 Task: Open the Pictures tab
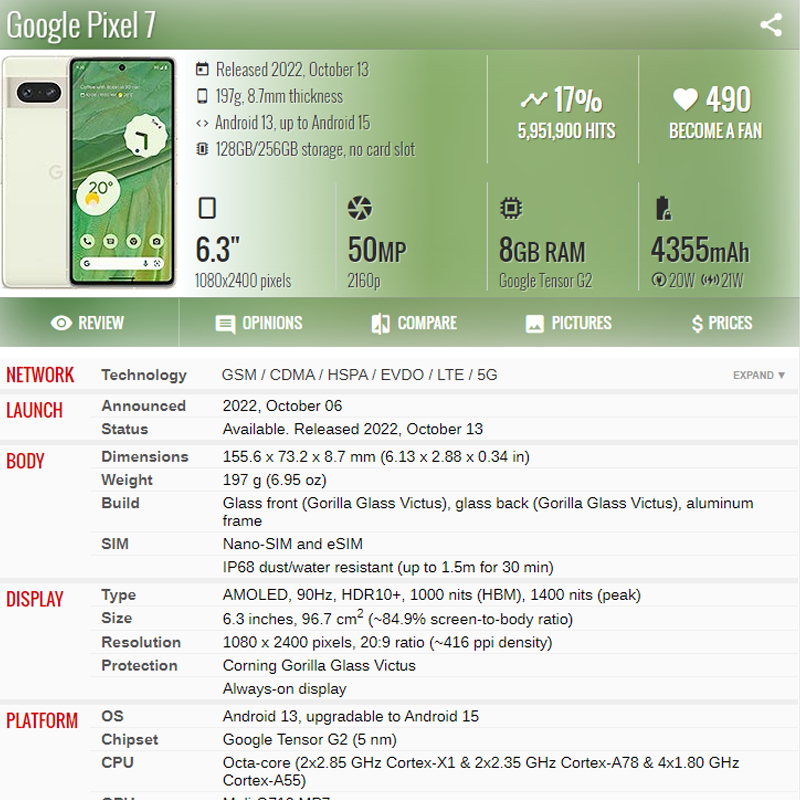568,323
